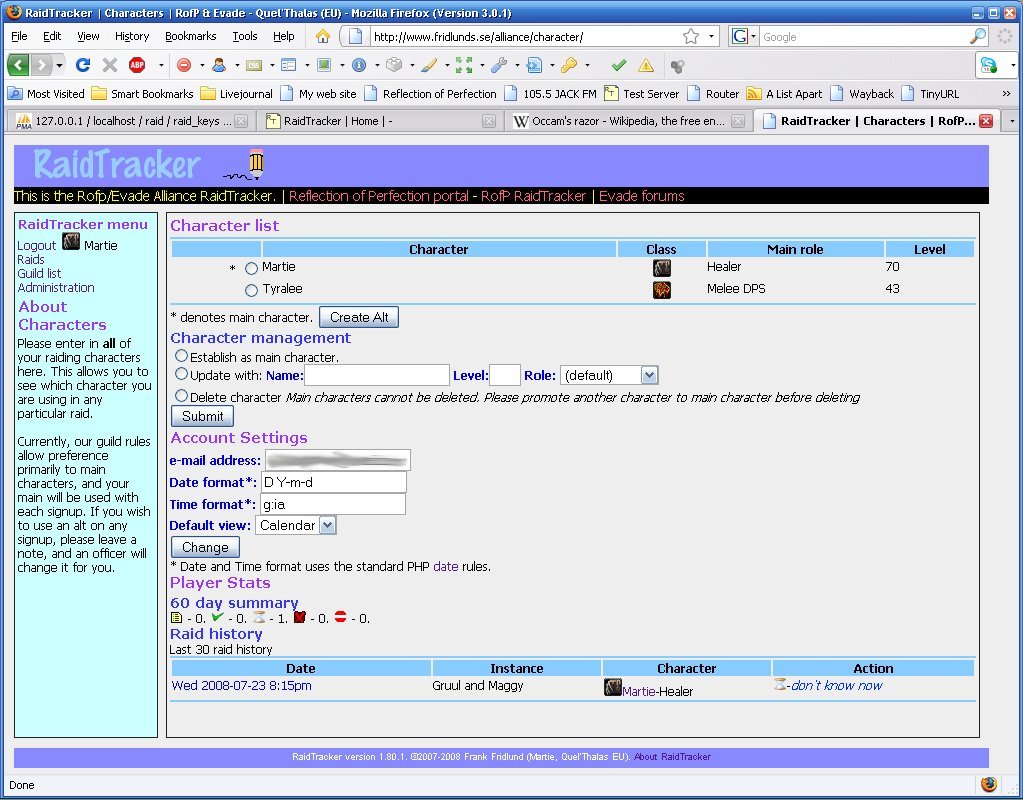Click the yellow warning triangle toolbar icon
1023x800 pixels.
point(646,65)
